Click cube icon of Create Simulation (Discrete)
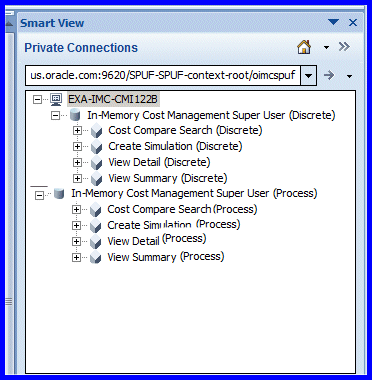The width and height of the screenshot is (372, 380). tap(97, 147)
